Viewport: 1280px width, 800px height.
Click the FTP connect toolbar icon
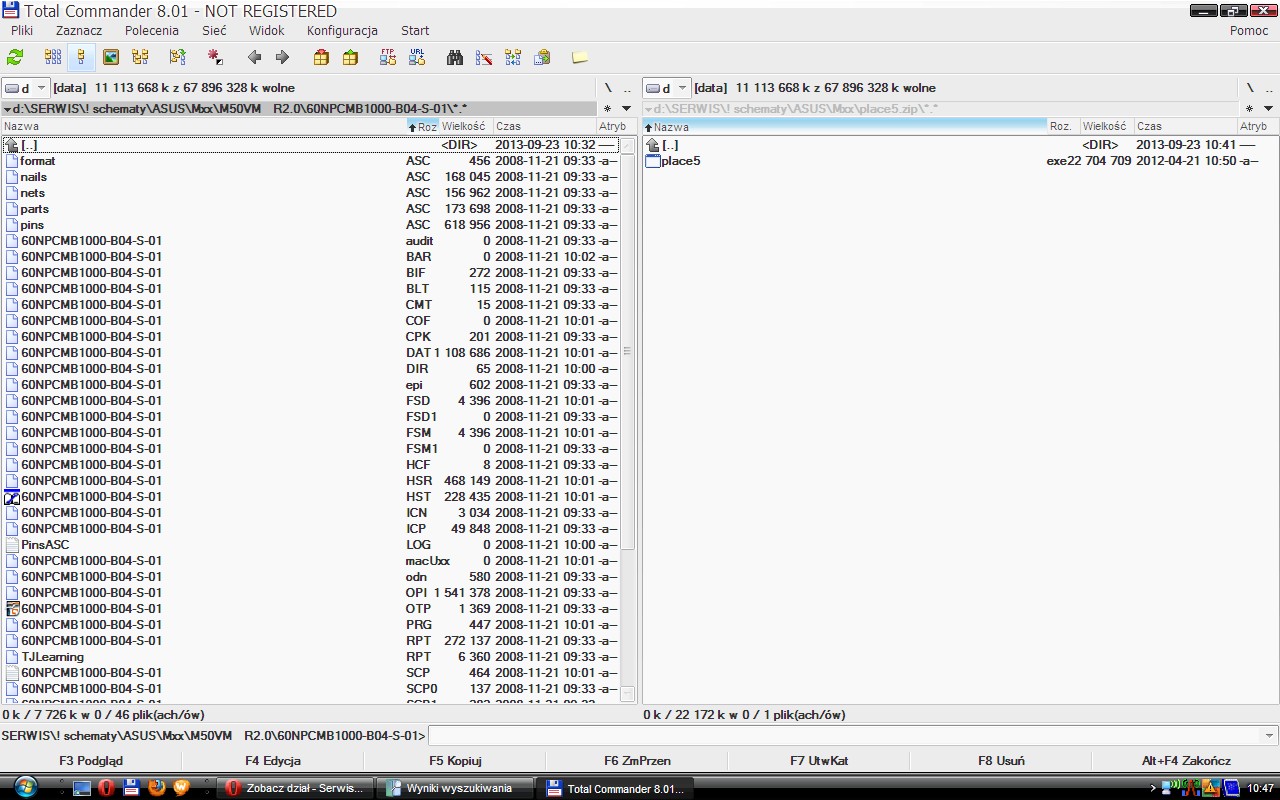point(388,58)
